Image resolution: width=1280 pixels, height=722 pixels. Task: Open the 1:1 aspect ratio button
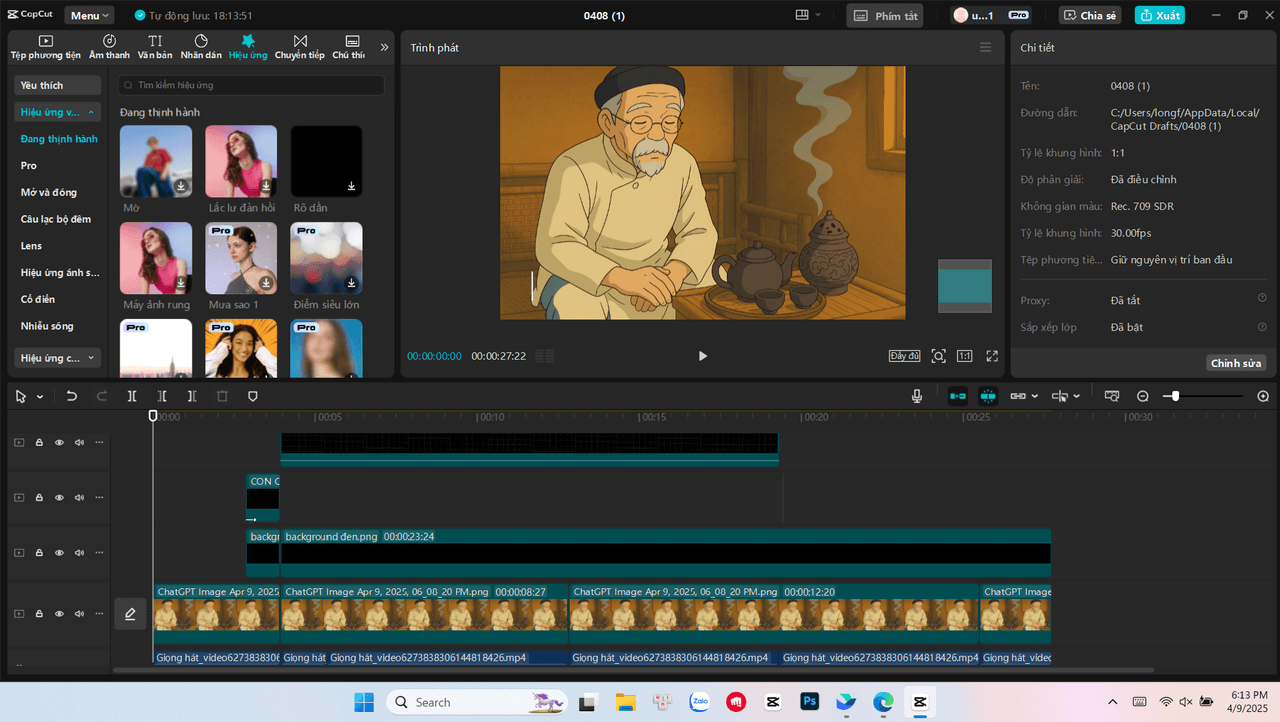(x=964, y=356)
